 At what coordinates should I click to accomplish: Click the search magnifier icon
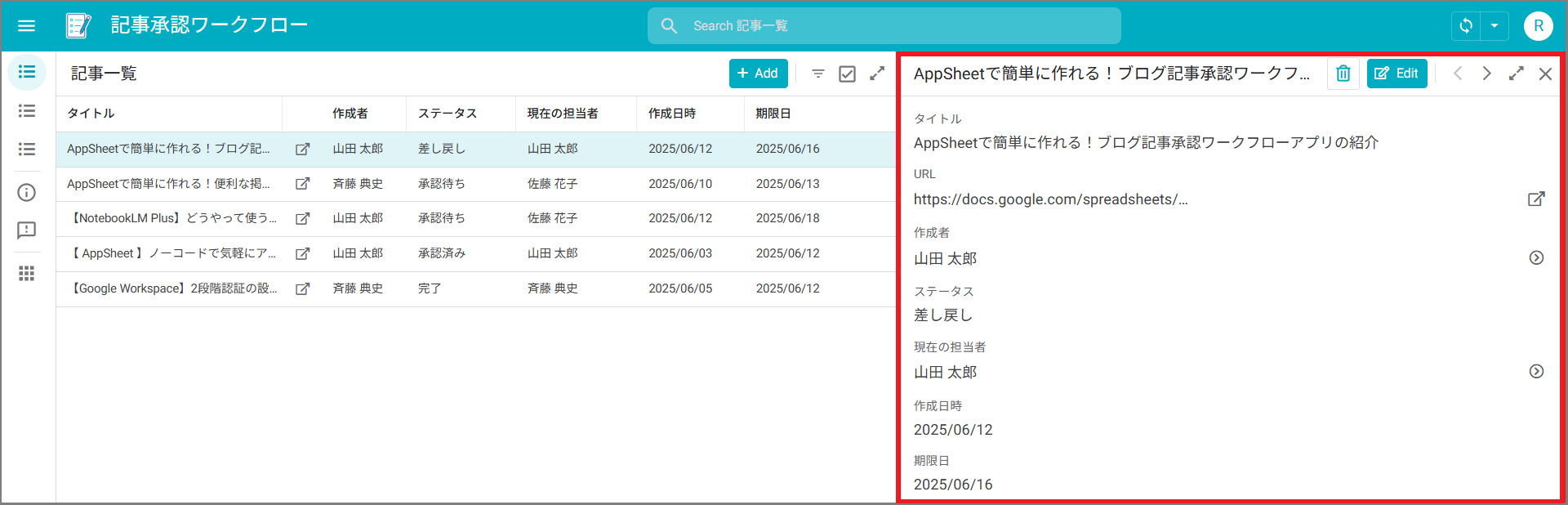669,26
